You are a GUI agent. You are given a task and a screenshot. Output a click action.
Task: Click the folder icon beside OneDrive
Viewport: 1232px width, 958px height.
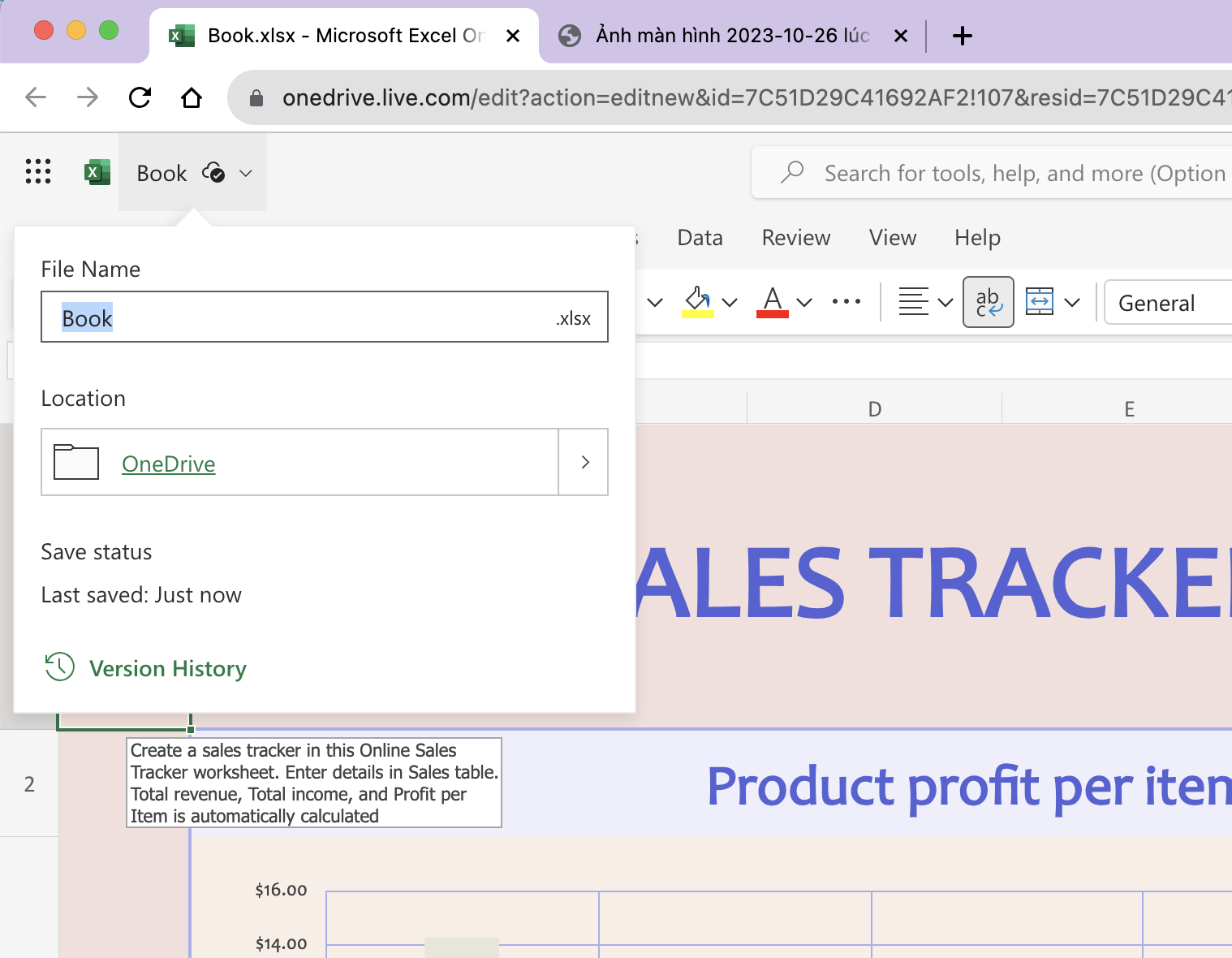pyautogui.click(x=75, y=462)
